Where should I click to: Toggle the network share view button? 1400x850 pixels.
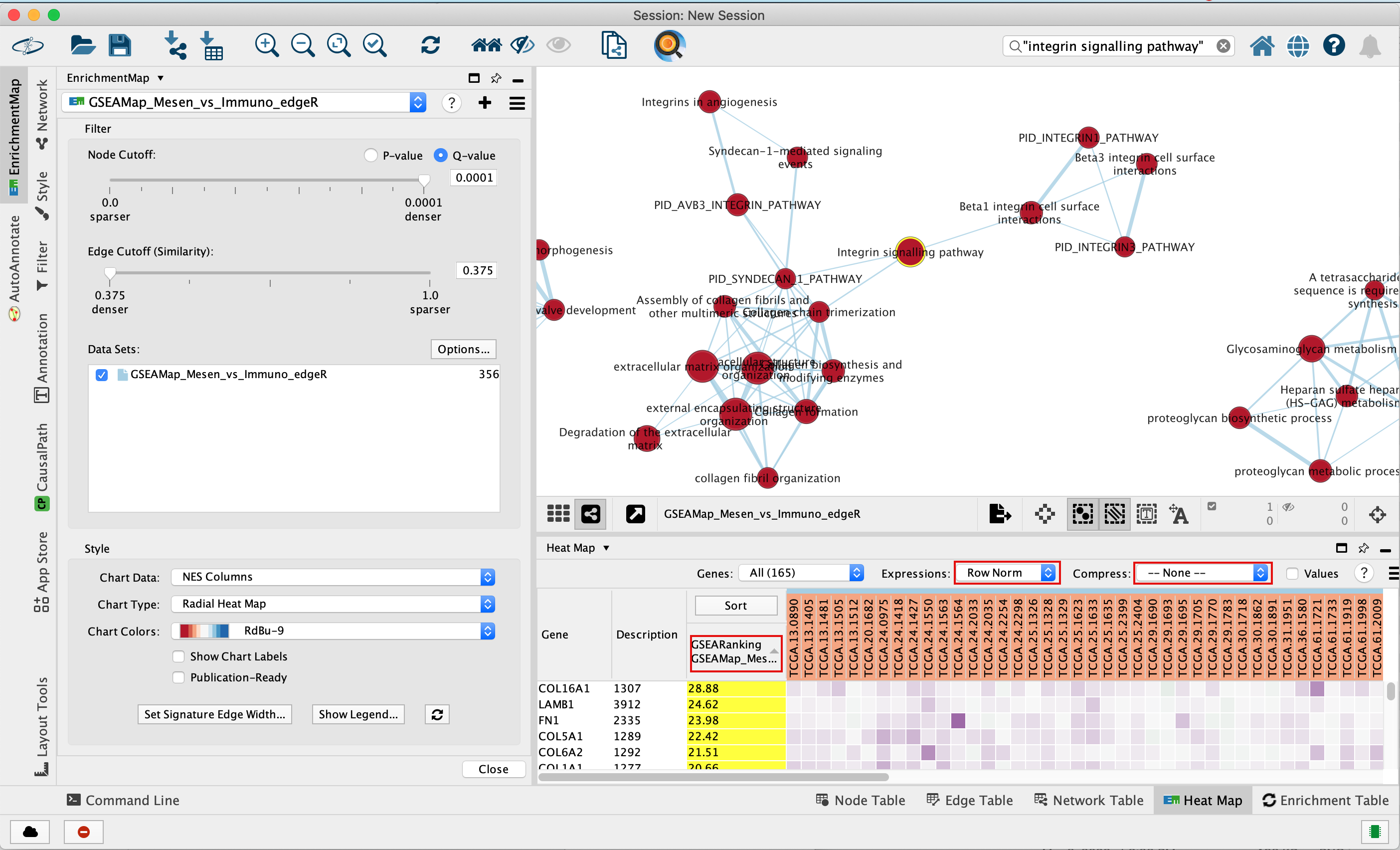[590, 514]
